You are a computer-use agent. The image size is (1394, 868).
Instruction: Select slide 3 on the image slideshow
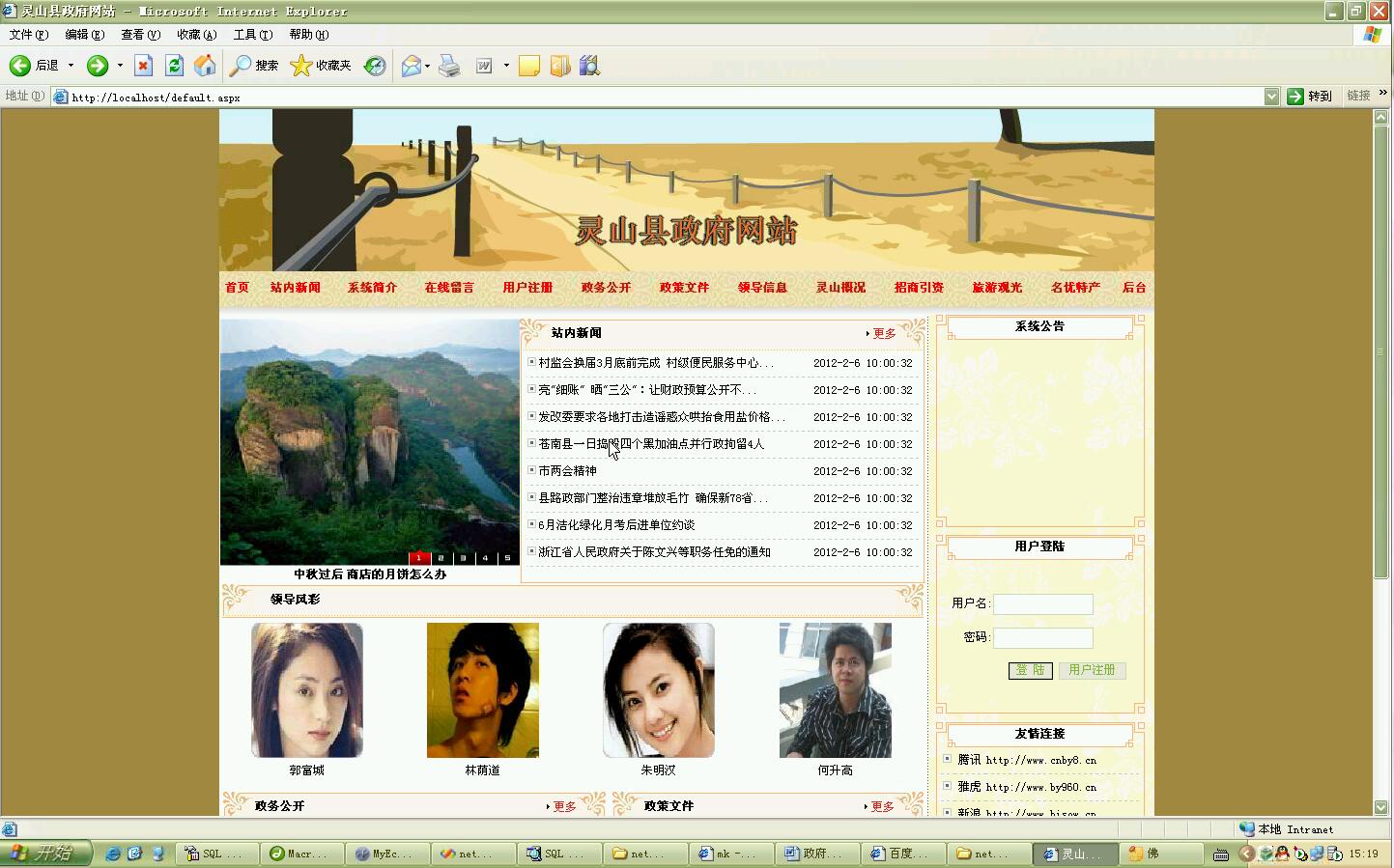click(x=463, y=558)
